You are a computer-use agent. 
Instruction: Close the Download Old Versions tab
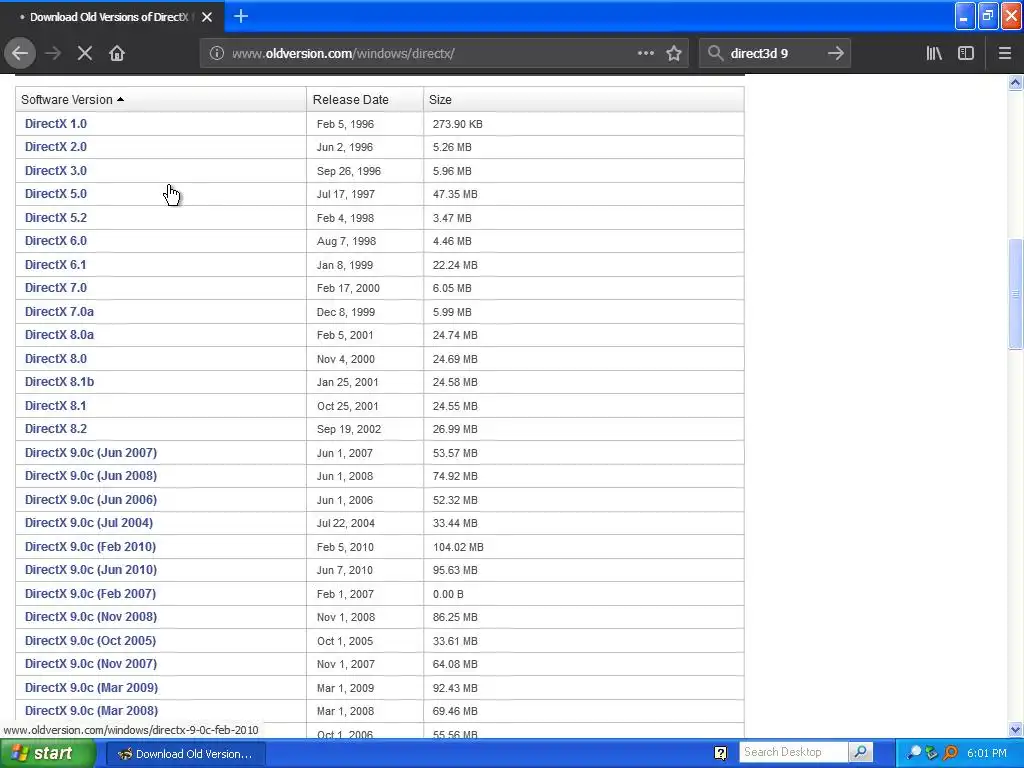pyautogui.click(x=207, y=17)
